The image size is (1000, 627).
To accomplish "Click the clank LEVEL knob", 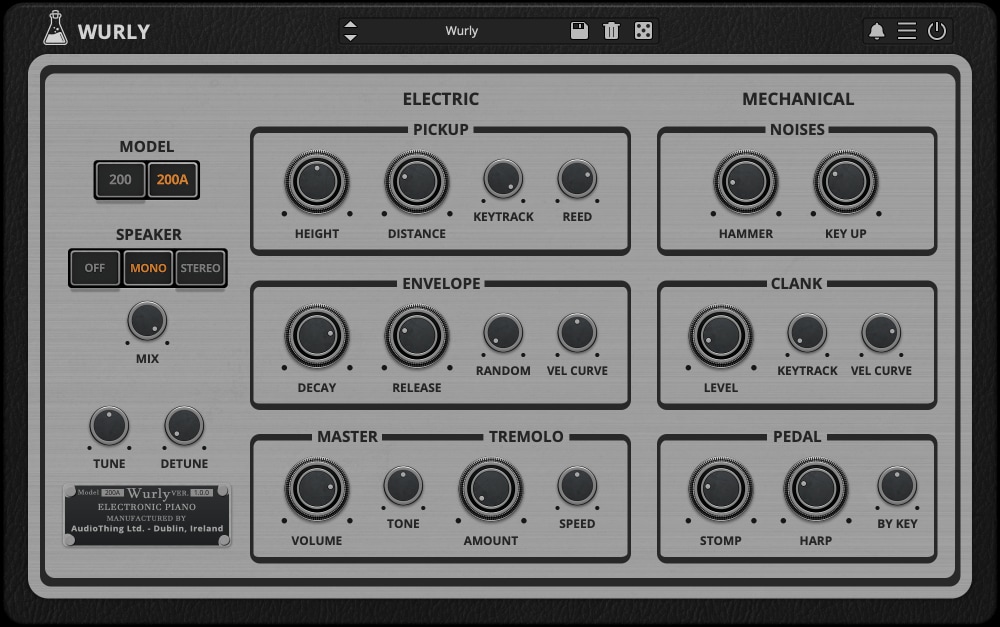I will [721, 336].
